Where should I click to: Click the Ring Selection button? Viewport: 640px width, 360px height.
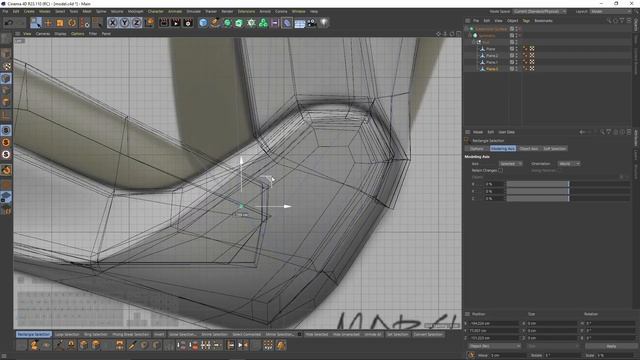[95, 334]
